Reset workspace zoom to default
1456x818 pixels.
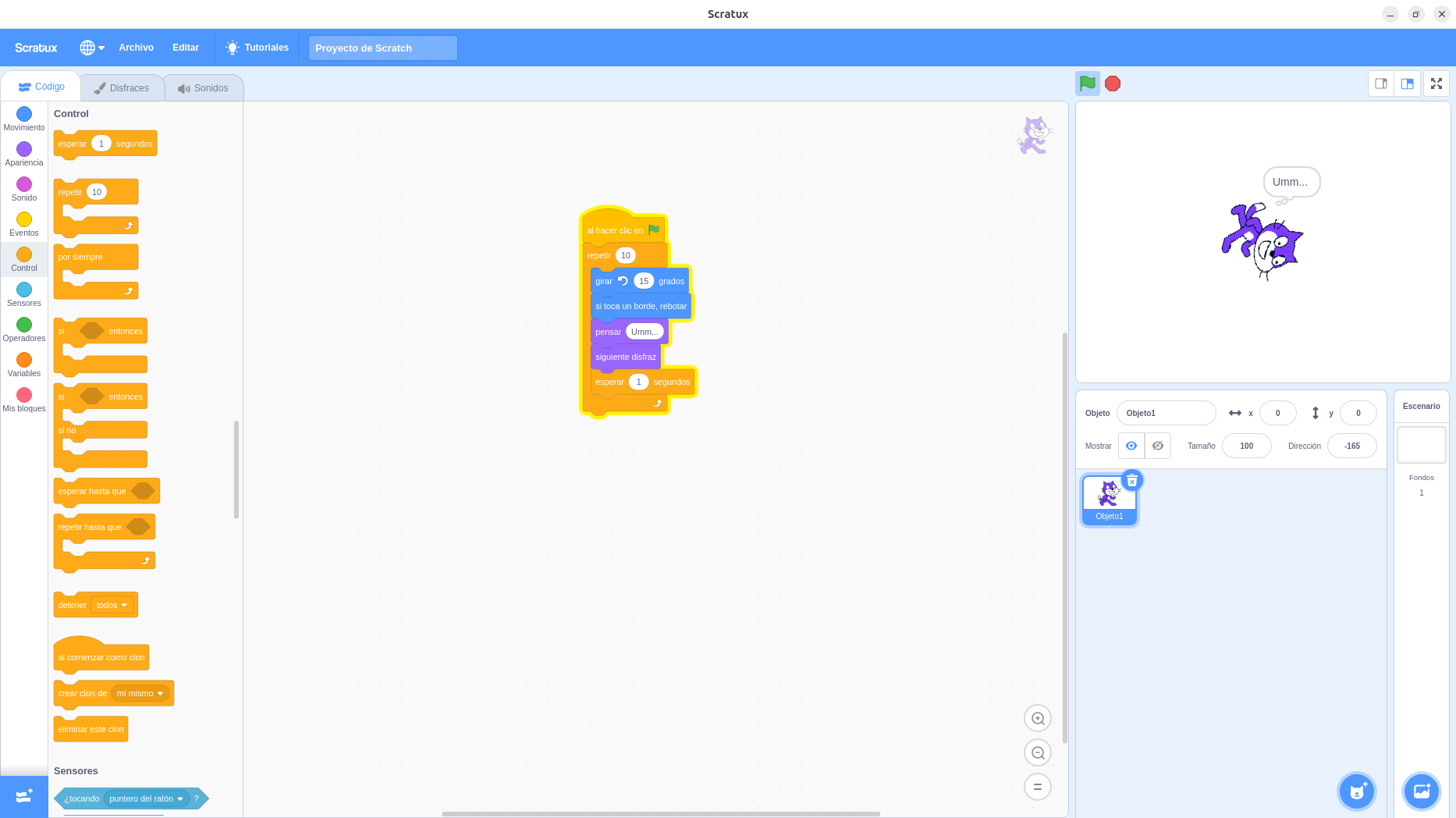click(1037, 787)
